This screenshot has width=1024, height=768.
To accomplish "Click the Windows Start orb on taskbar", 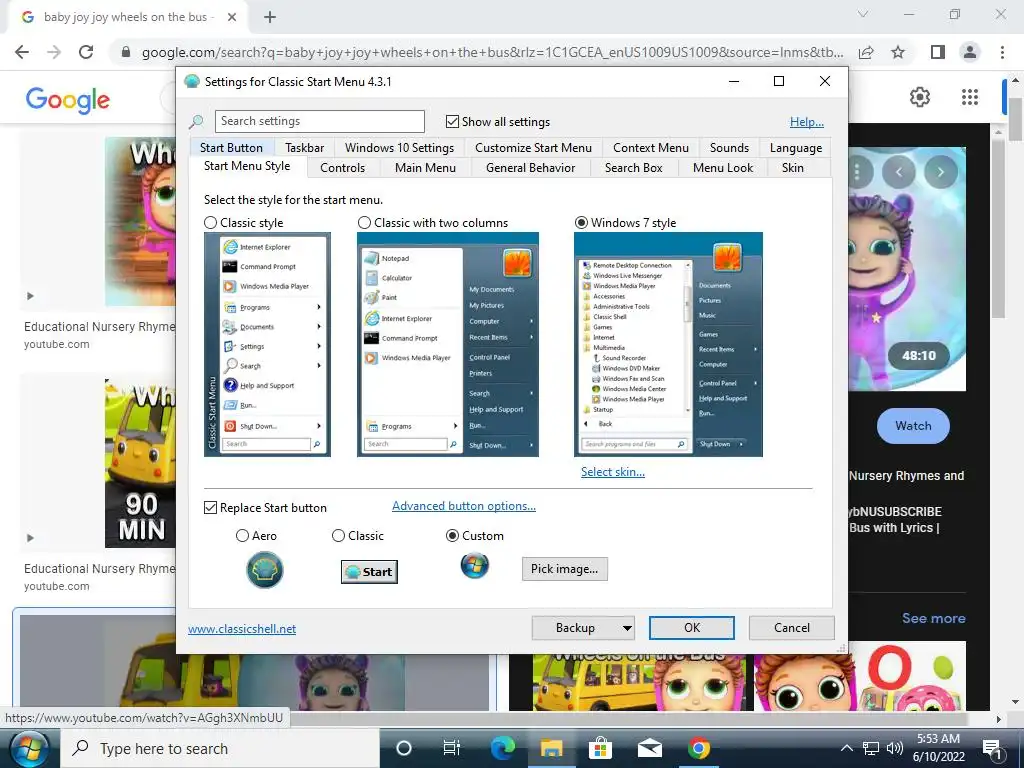I will [29, 748].
